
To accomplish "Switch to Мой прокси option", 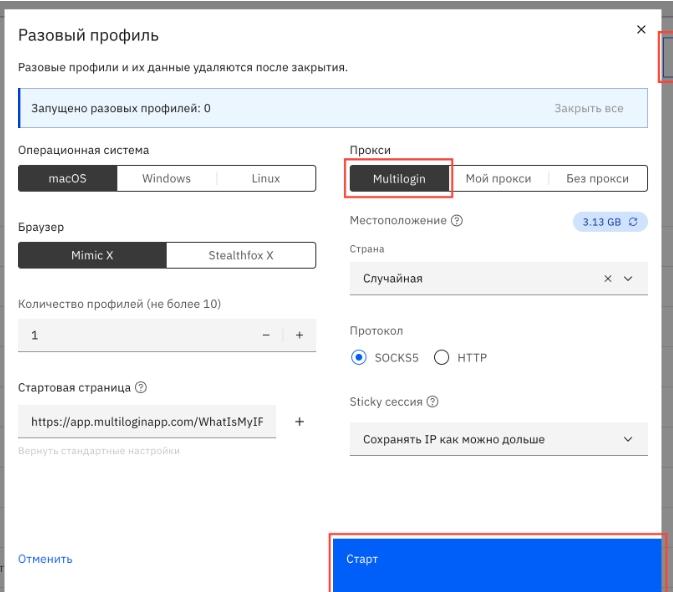I will [498, 178].
